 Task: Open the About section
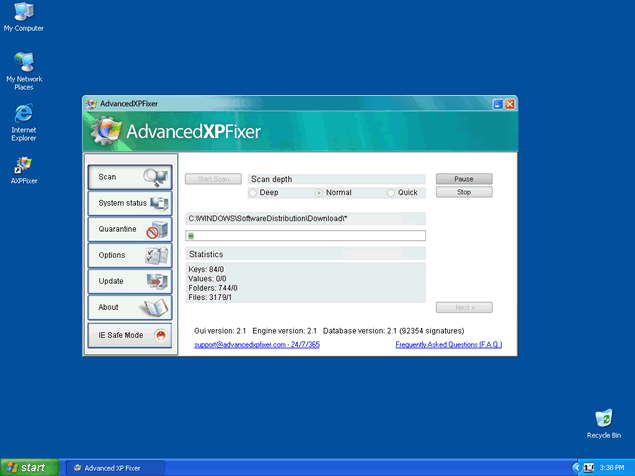(130, 307)
